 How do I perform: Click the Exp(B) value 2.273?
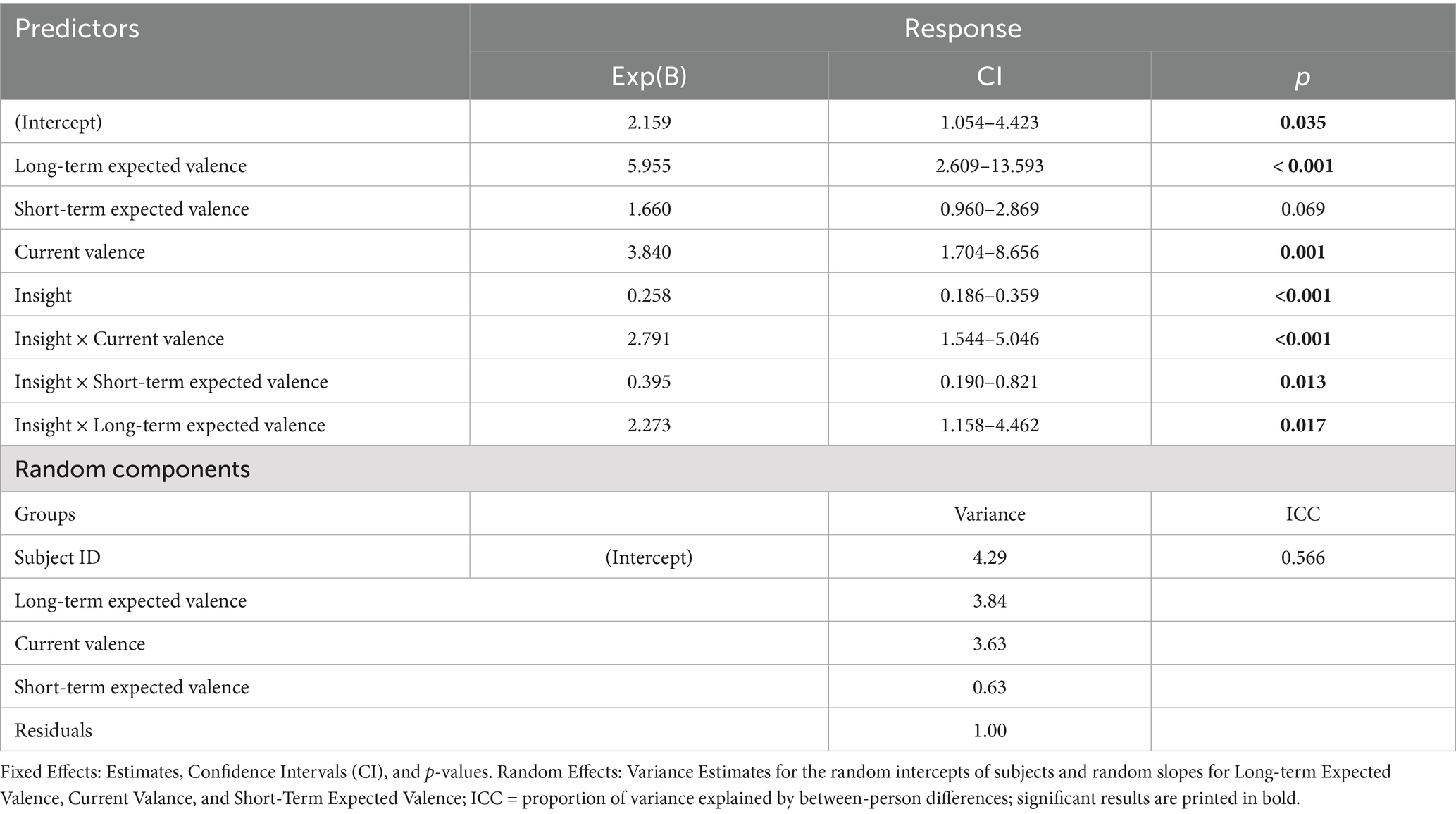pos(649,425)
